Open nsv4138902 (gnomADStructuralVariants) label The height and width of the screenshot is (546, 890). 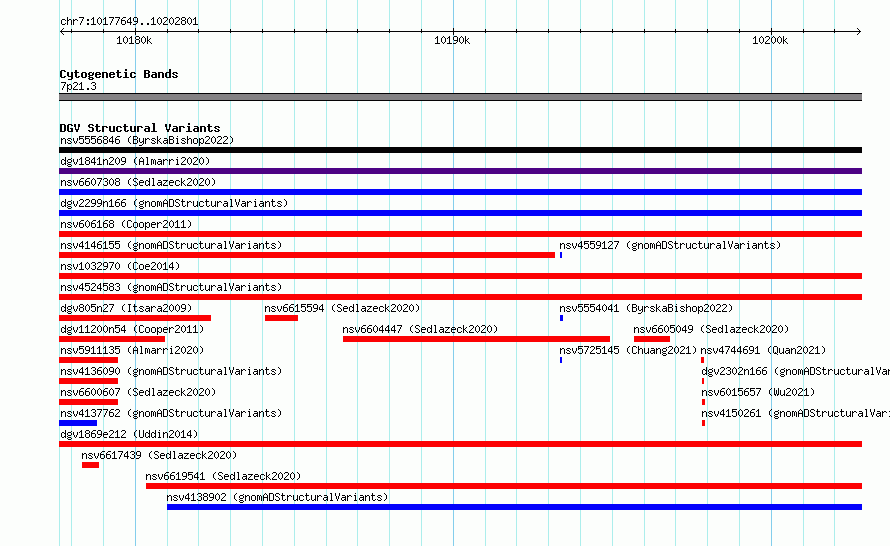click(277, 497)
